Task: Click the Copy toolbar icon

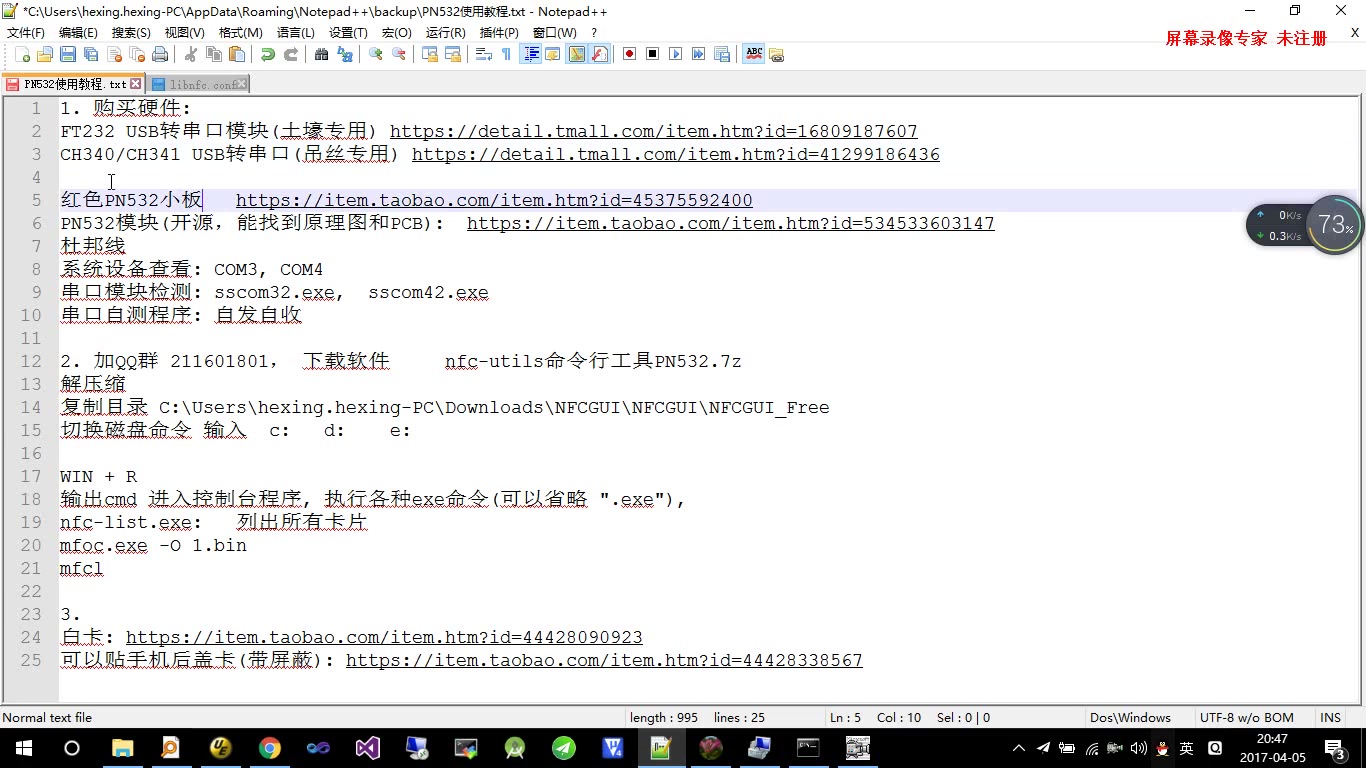Action: tap(214, 54)
